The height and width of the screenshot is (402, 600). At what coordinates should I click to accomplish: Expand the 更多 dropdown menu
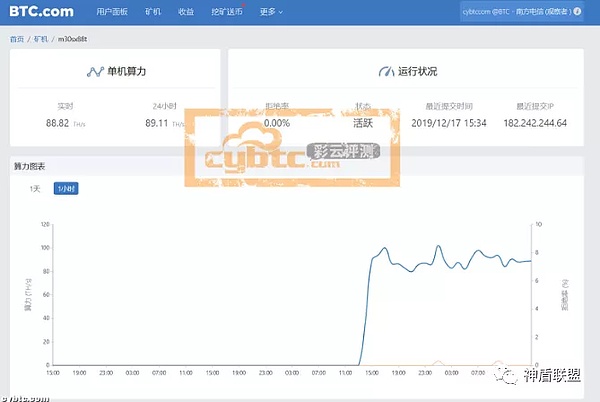point(270,13)
